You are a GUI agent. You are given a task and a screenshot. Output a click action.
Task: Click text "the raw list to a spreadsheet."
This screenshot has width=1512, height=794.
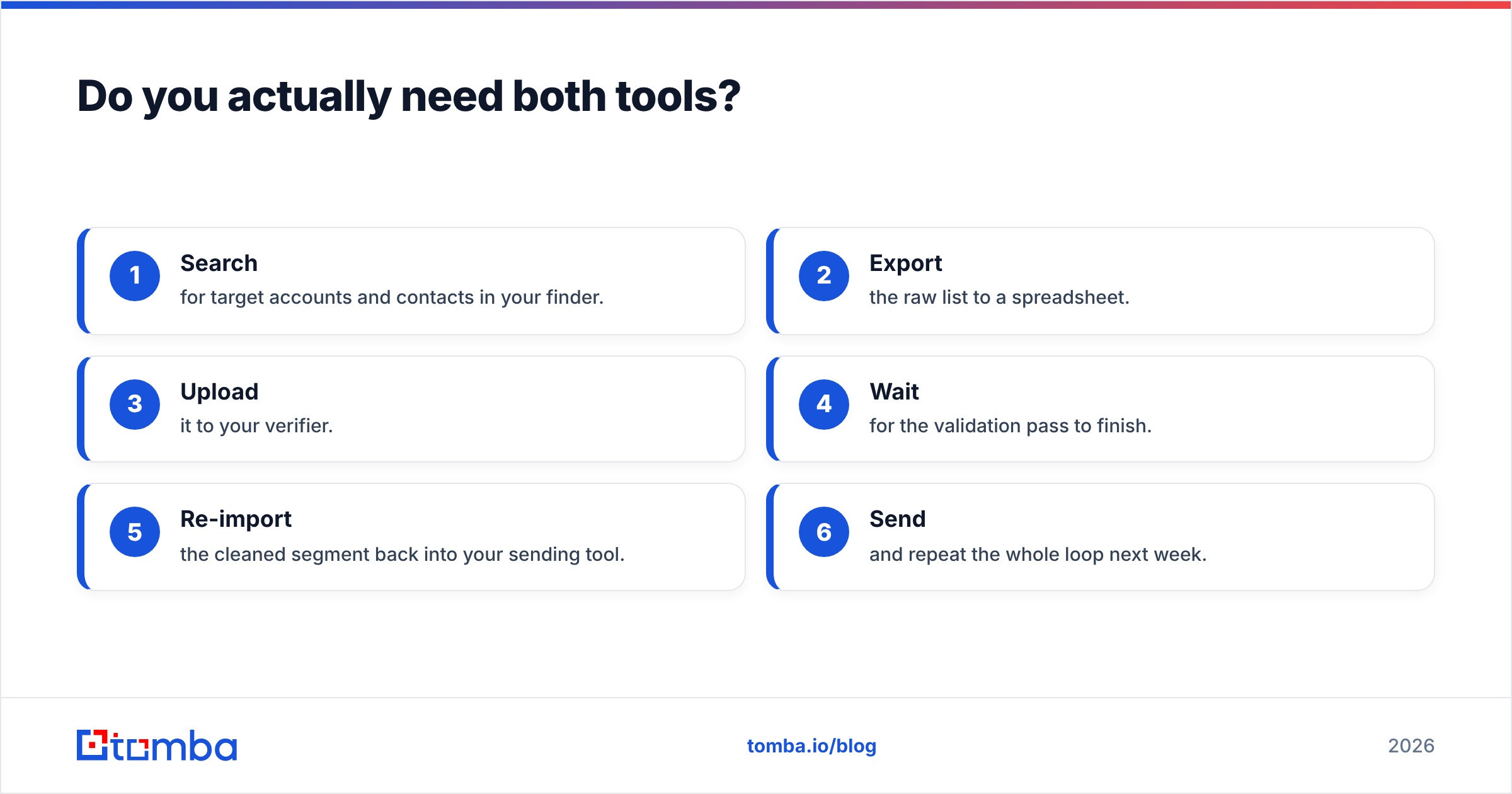(999, 297)
